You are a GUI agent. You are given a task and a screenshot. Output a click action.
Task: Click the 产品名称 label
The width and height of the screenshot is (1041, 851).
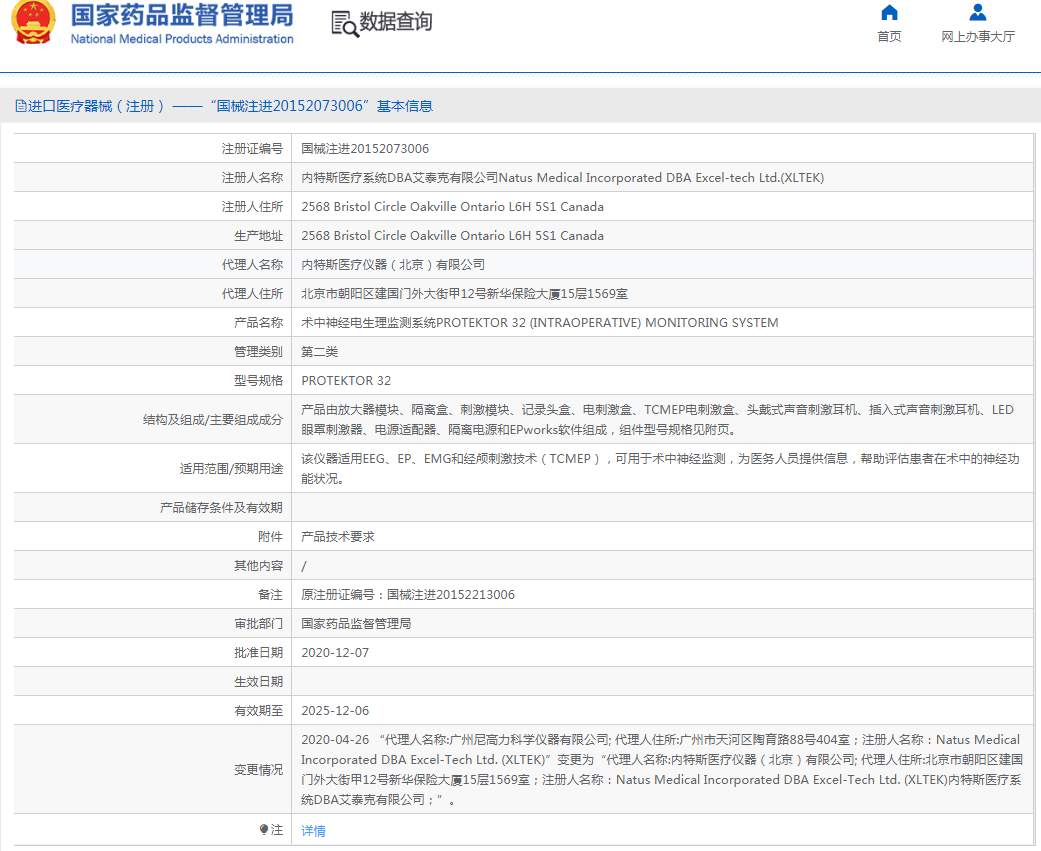258,323
